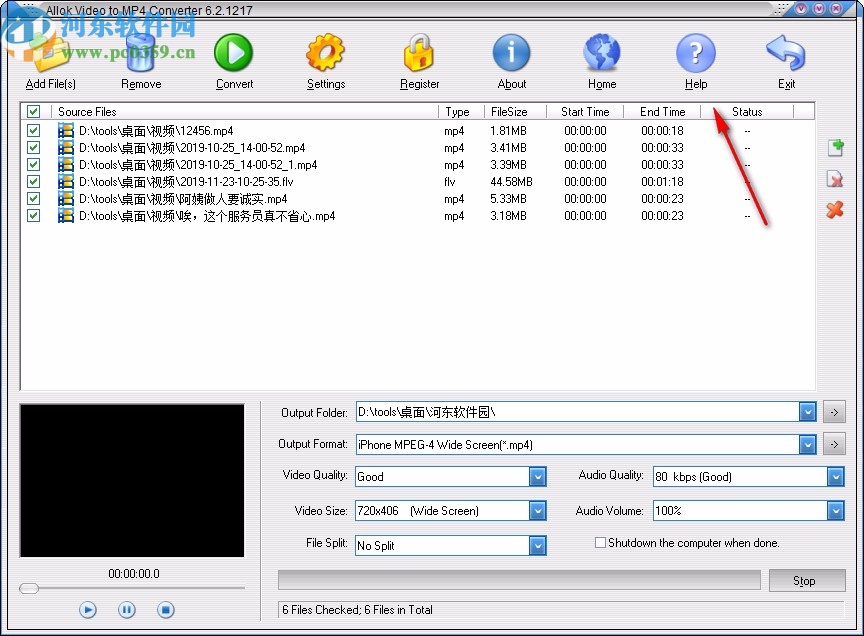
Task: Remove selected item via the red X icon
Action: [x=835, y=180]
